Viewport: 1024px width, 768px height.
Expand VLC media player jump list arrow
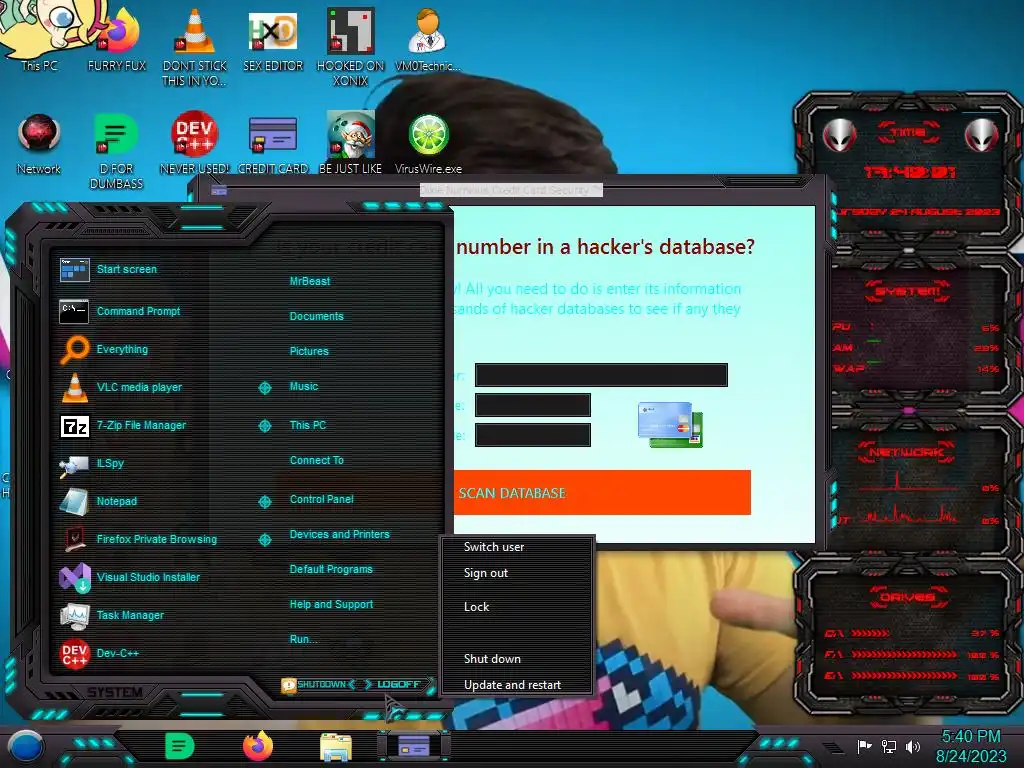pyautogui.click(x=264, y=388)
